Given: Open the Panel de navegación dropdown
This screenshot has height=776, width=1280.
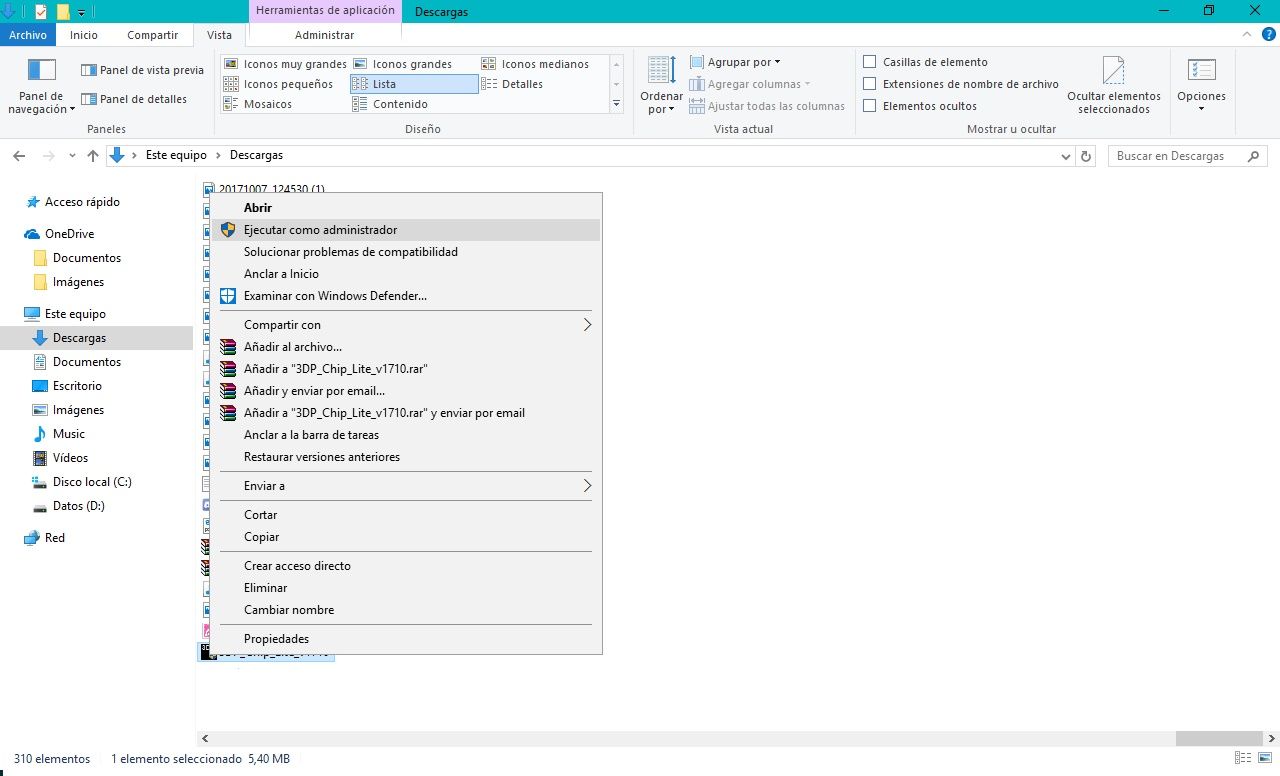Looking at the screenshot, I should click(41, 86).
